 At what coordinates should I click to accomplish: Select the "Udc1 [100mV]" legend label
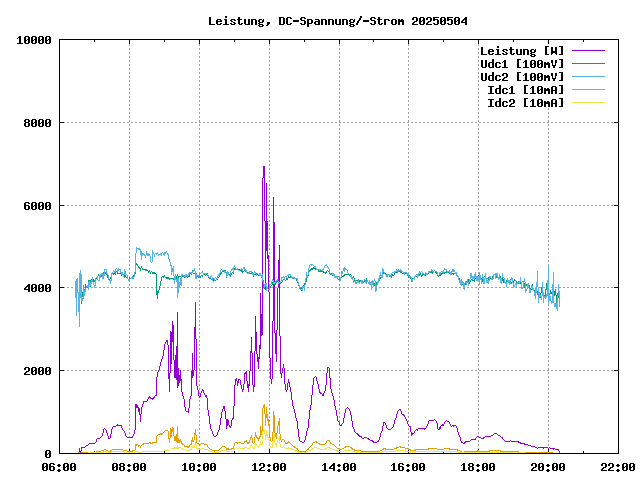point(521,64)
